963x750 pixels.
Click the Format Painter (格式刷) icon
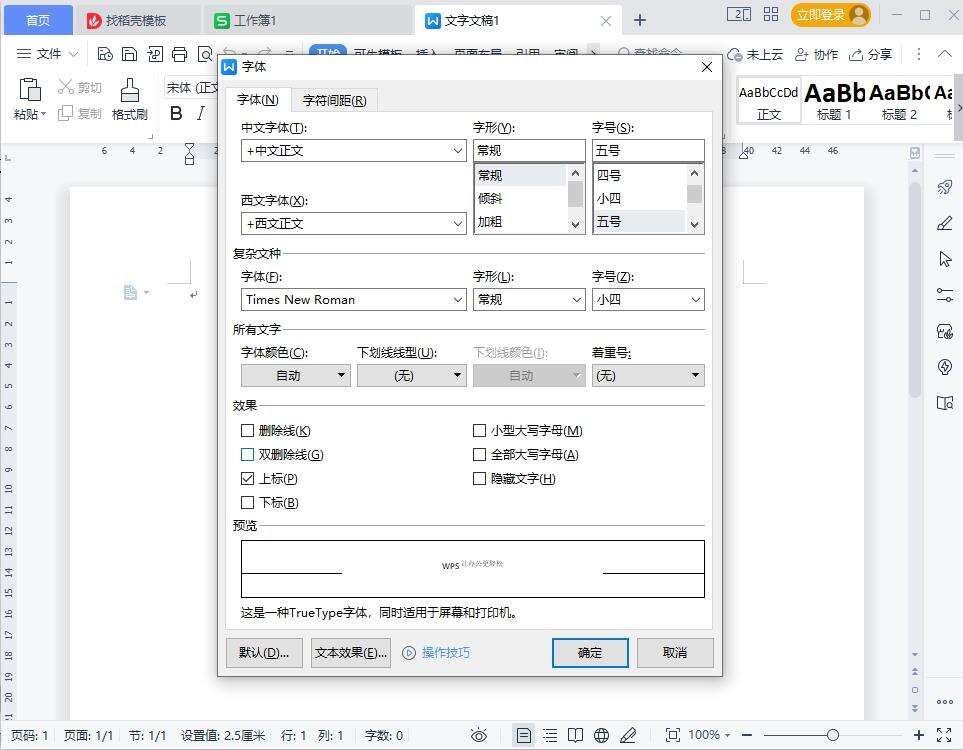point(129,91)
